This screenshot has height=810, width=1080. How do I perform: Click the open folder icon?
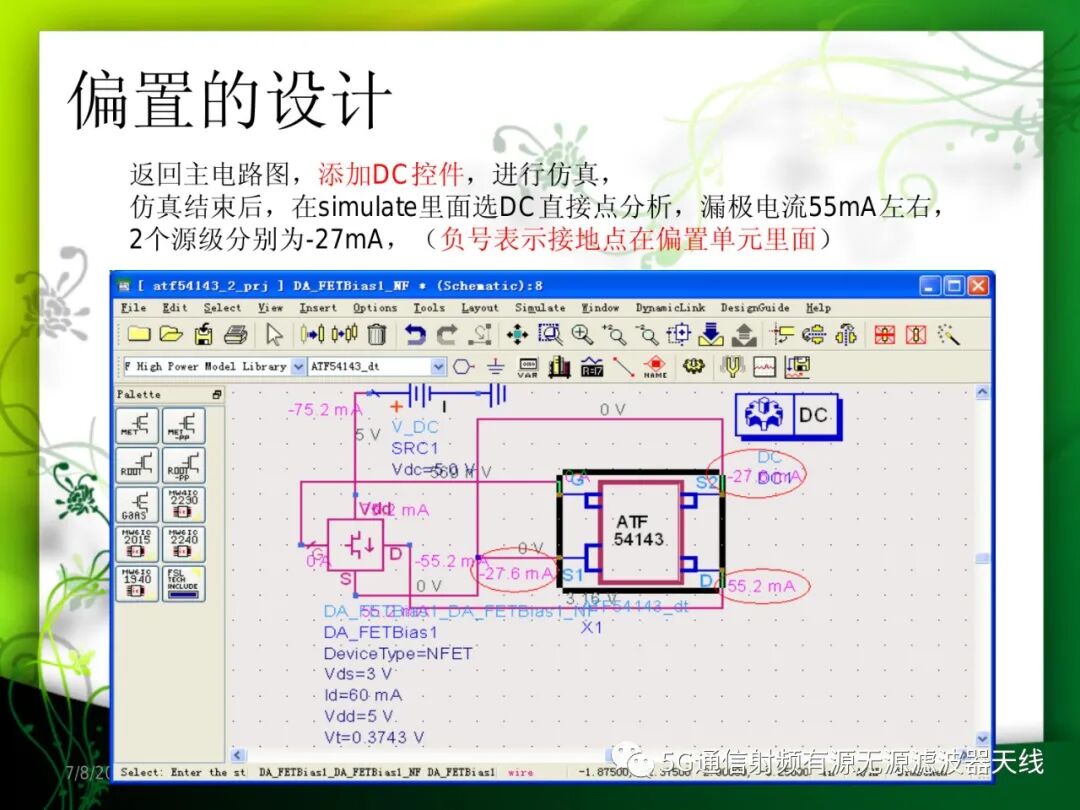pos(172,335)
